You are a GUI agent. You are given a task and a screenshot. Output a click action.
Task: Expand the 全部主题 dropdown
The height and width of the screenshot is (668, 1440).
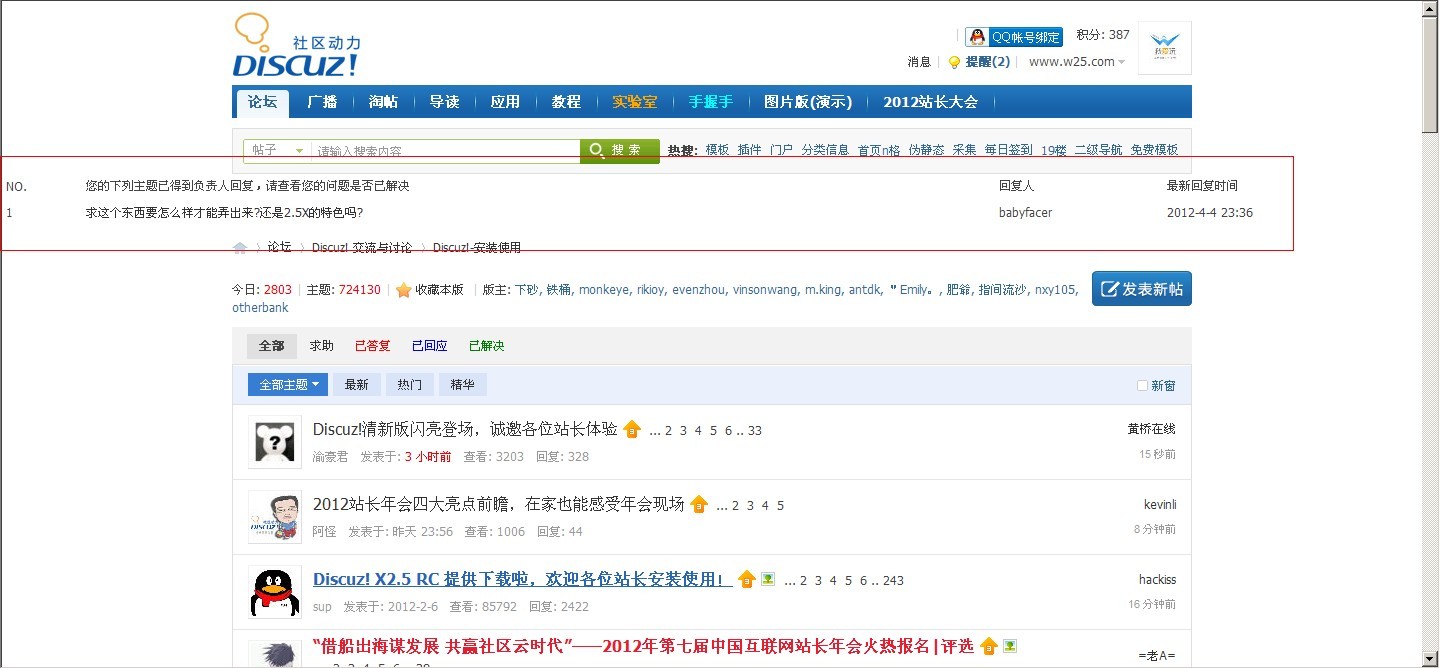pyautogui.click(x=288, y=384)
